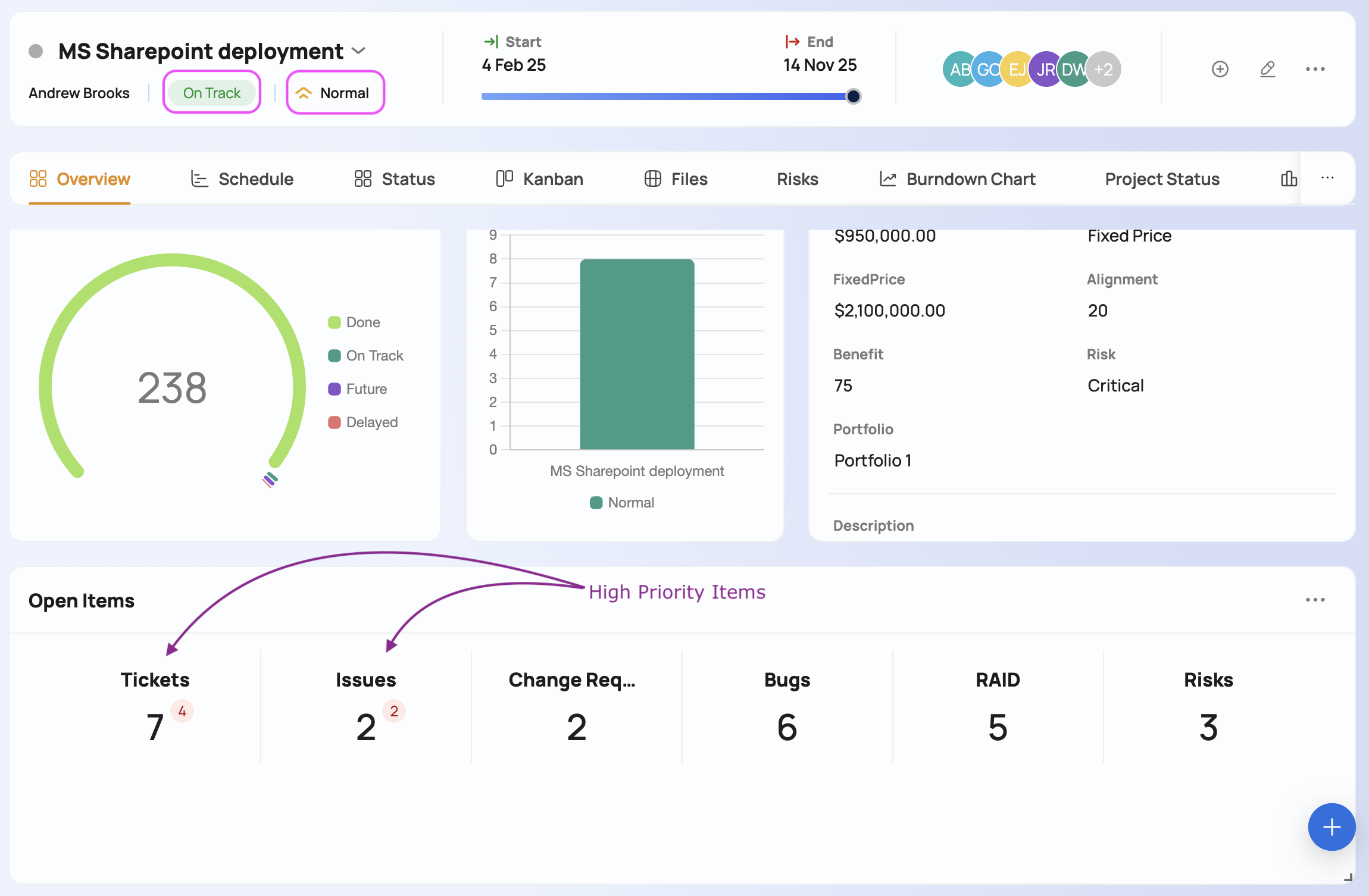Click the bar chart icon in tab bar

(1289, 178)
